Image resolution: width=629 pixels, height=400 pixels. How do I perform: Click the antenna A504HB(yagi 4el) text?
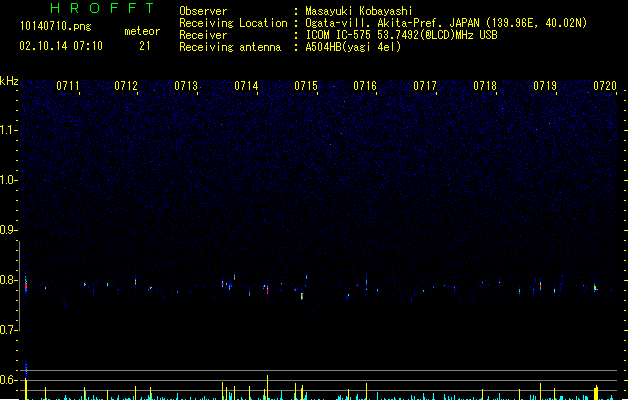click(353, 47)
